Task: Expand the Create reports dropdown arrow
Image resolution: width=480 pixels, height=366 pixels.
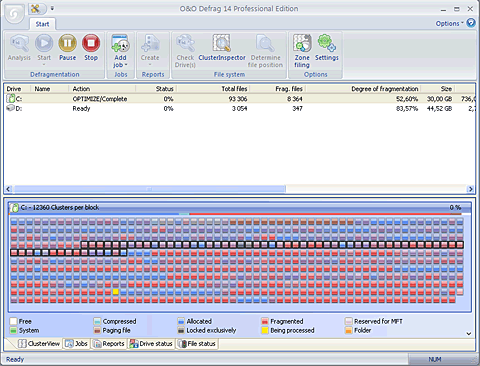Action: tap(150, 65)
